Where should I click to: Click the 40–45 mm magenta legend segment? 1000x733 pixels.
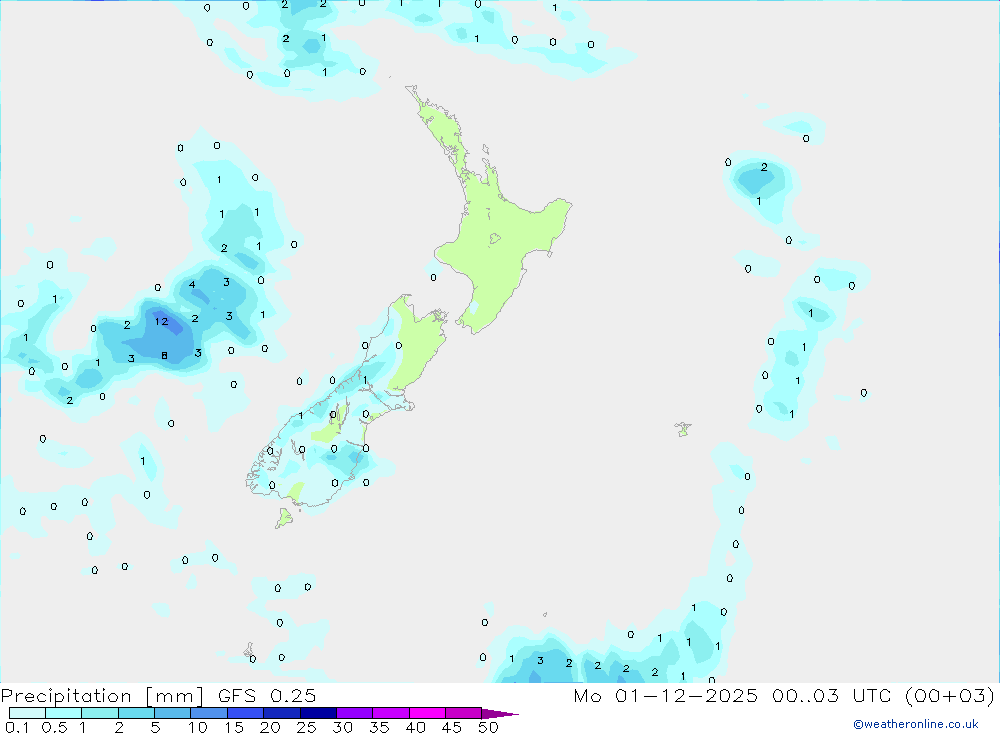427,713
